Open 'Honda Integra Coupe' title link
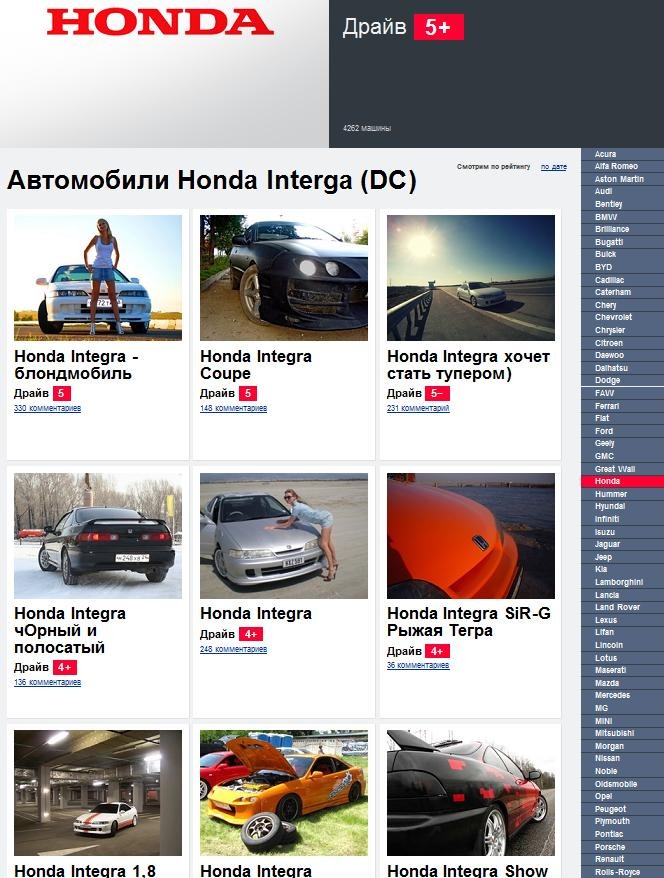Image resolution: width=664 pixels, height=878 pixels. [256, 365]
